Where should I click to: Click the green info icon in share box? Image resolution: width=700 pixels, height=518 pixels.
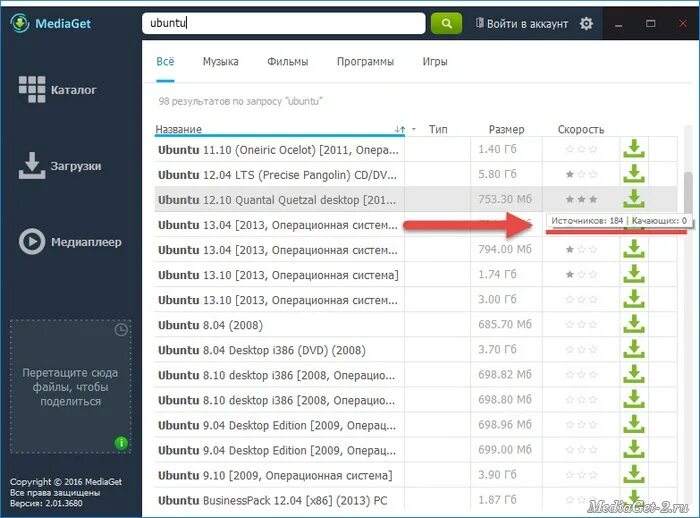(x=121, y=443)
